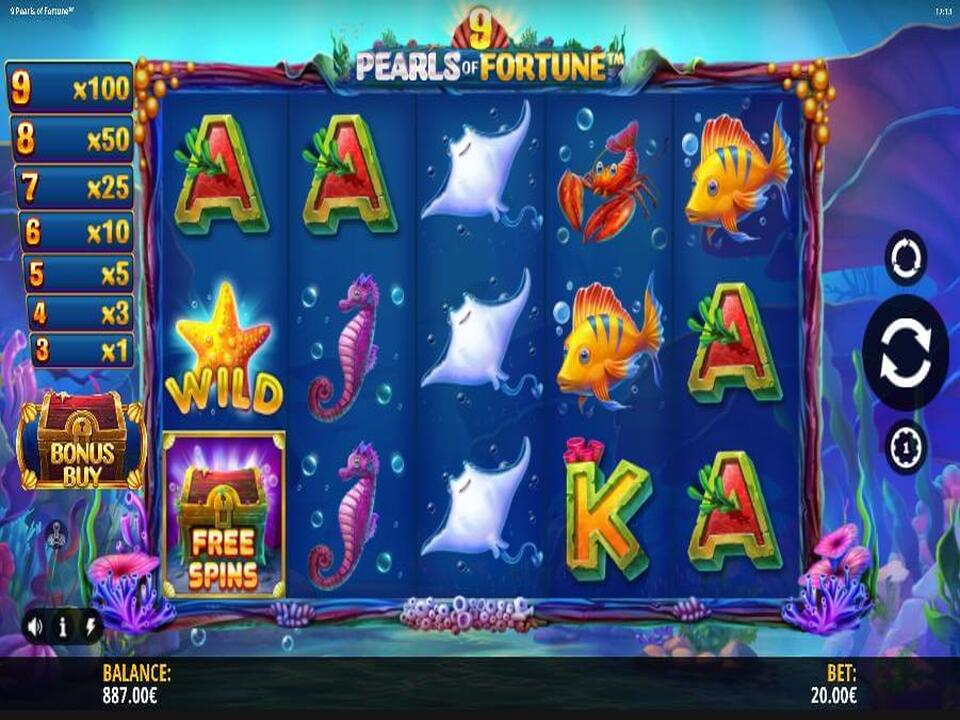Click the bet amount 20.00€
Image resolution: width=960 pixels, height=720 pixels.
[834, 696]
